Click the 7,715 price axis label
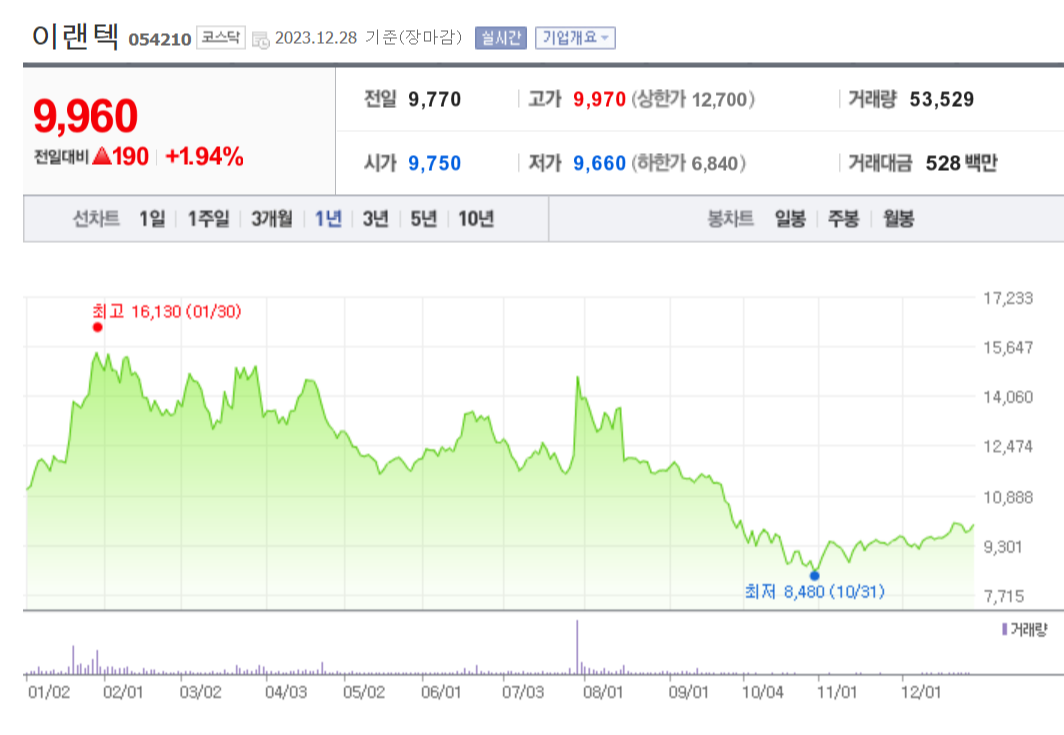The image size is (1064, 735). click(x=1004, y=597)
